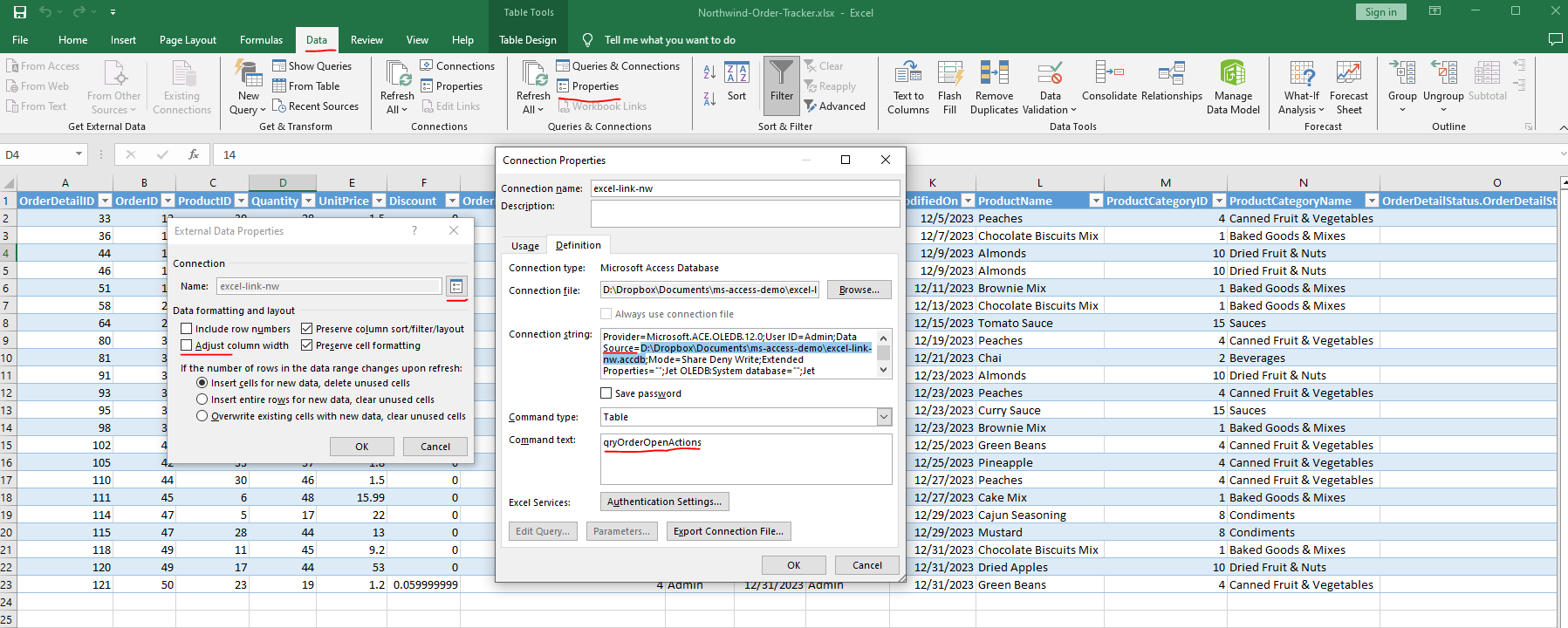Select the Definition tab
This screenshot has width=1568, height=628.
click(x=578, y=245)
